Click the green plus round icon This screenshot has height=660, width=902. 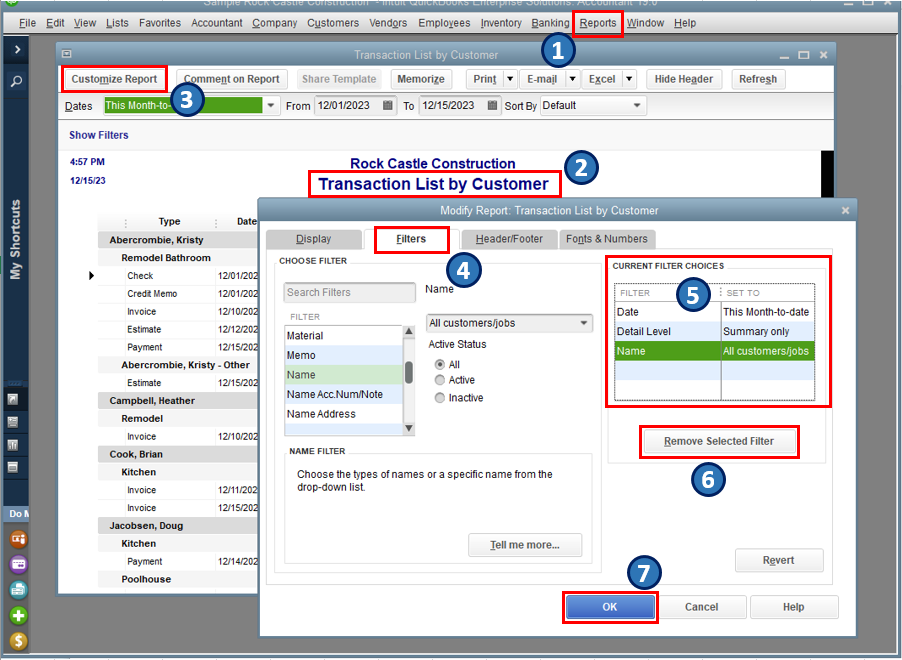18,616
